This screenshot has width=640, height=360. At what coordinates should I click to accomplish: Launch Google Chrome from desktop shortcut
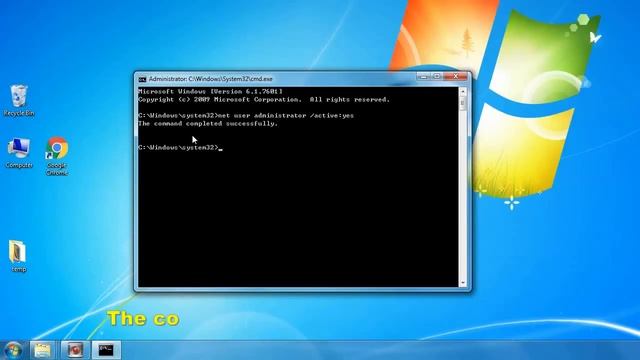[57, 156]
